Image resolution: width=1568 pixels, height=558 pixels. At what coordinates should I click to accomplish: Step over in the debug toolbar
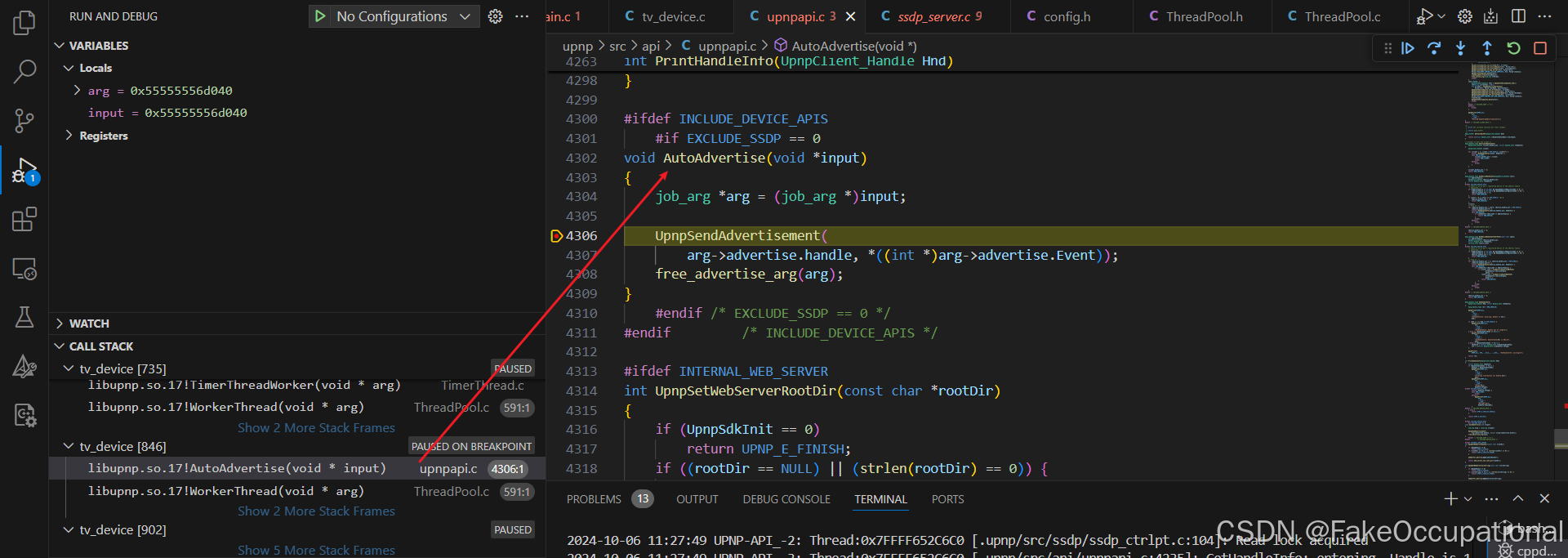pyautogui.click(x=1434, y=48)
